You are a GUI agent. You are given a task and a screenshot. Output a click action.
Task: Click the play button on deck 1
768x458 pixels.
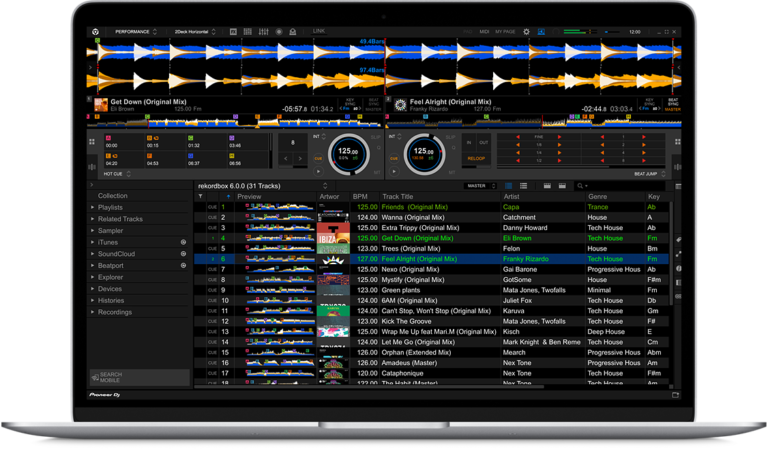tap(318, 171)
